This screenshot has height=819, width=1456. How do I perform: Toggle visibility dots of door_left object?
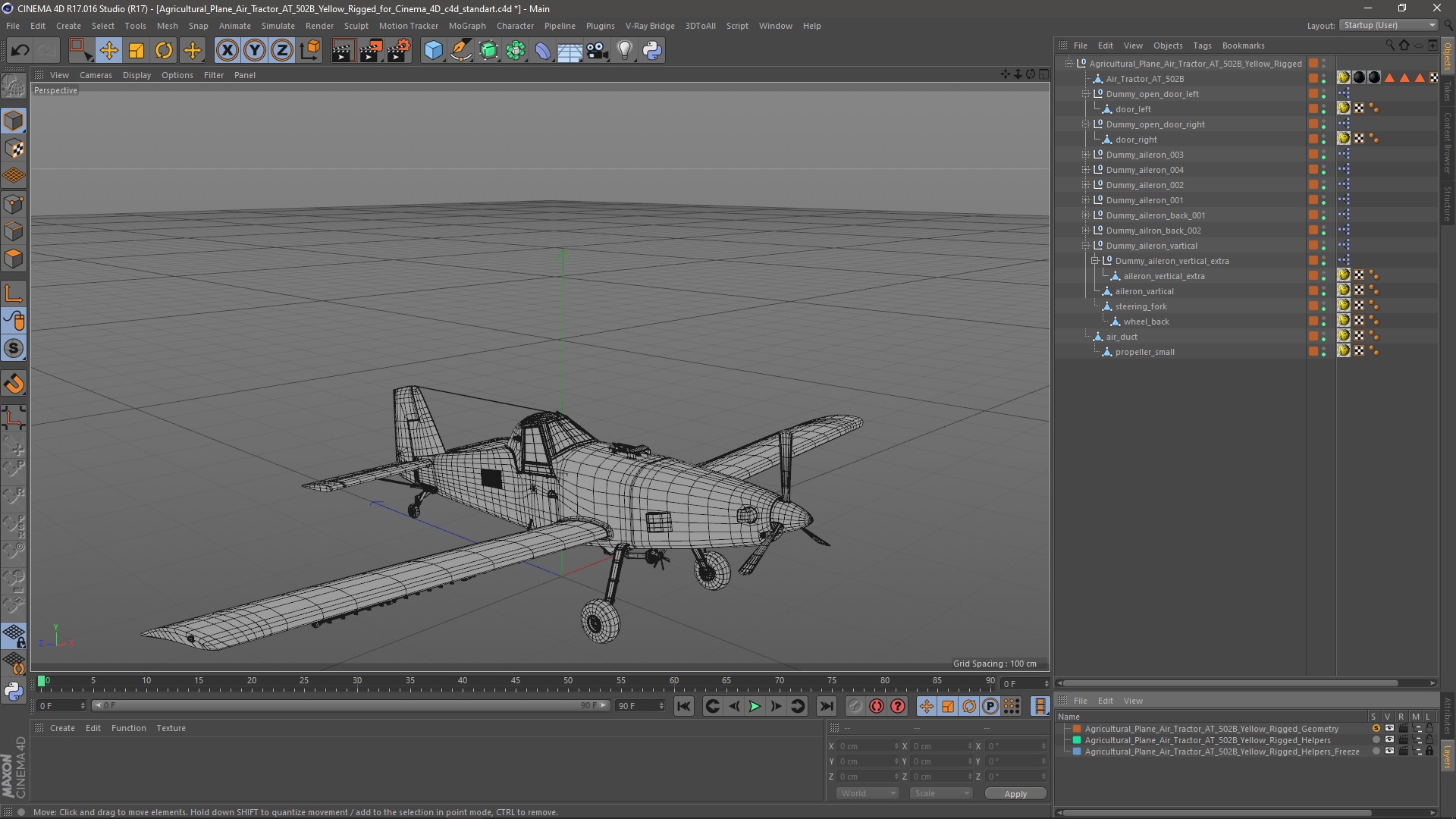click(1324, 109)
